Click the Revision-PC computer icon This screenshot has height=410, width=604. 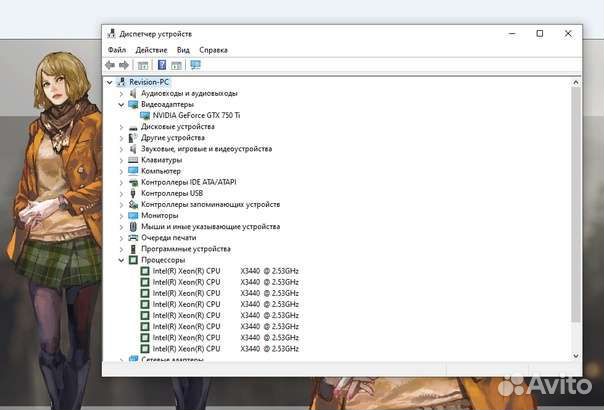point(122,82)
